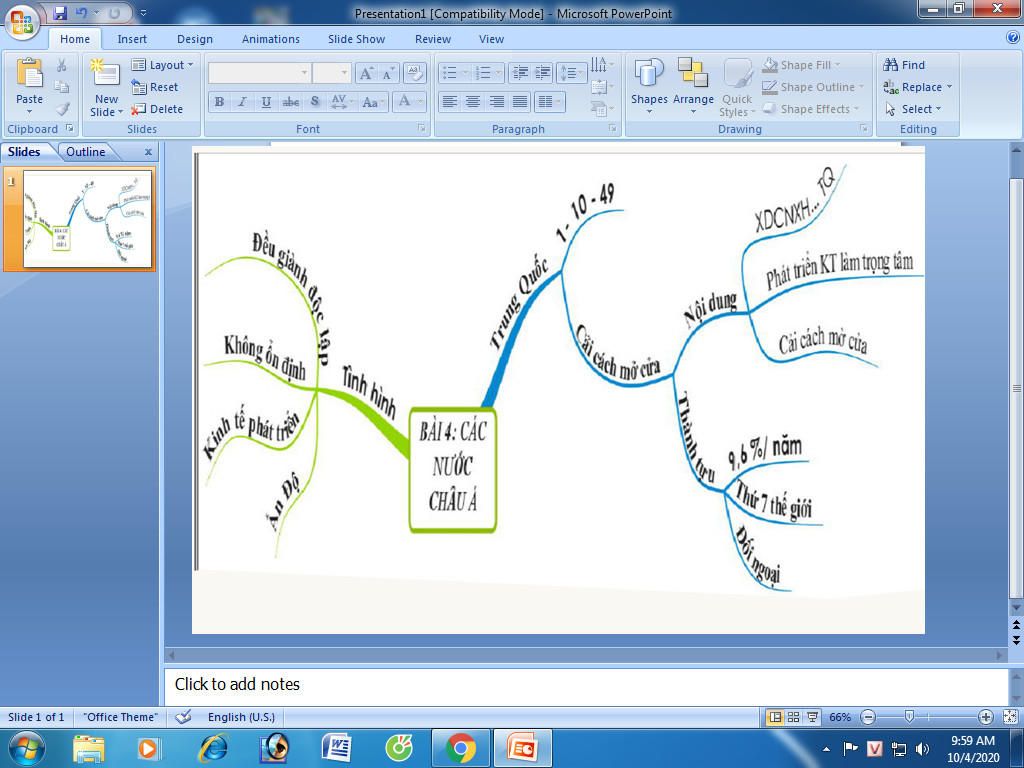This screenshot has width=1024, height=768.
Task: Click the Office button logo
Action: click(21, 20)
